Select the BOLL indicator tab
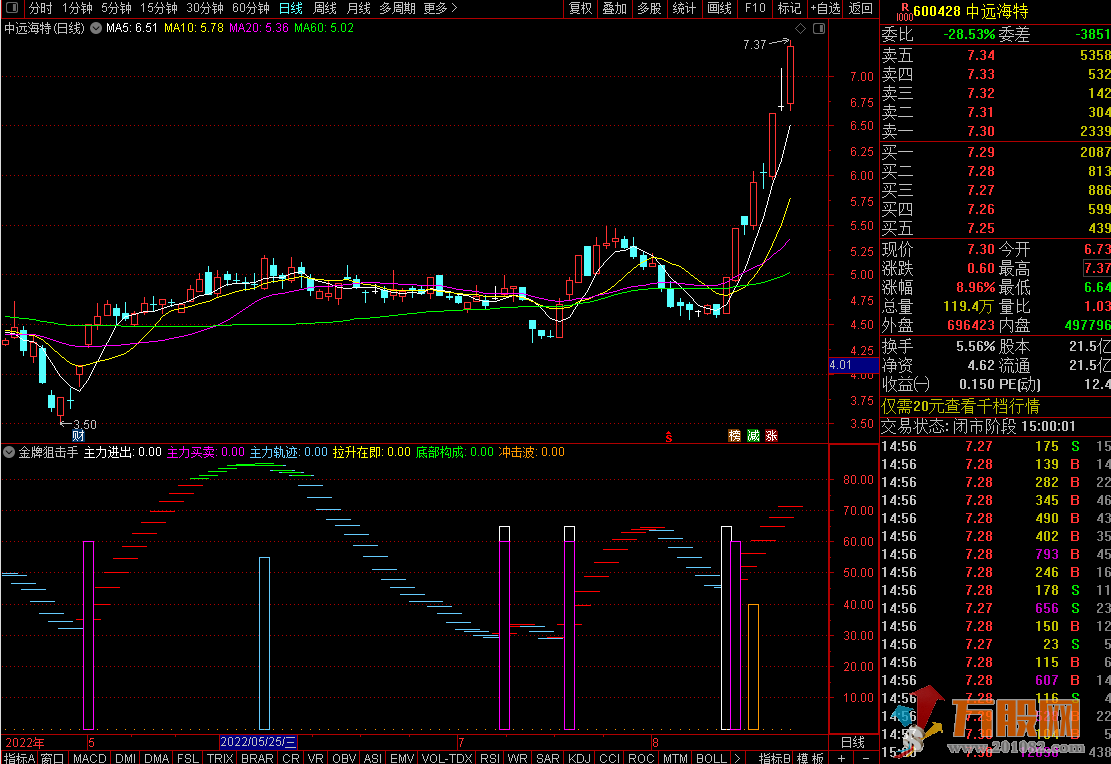Image resolution: width=1111 pixels, height=764 pixels. 711,758
